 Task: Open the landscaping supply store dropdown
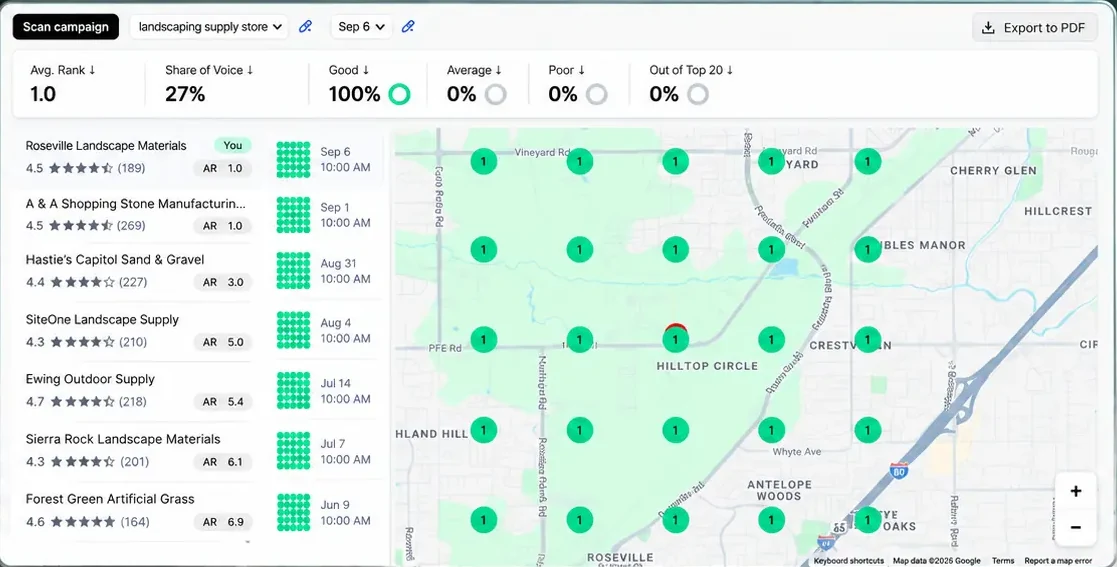(209, 27)
